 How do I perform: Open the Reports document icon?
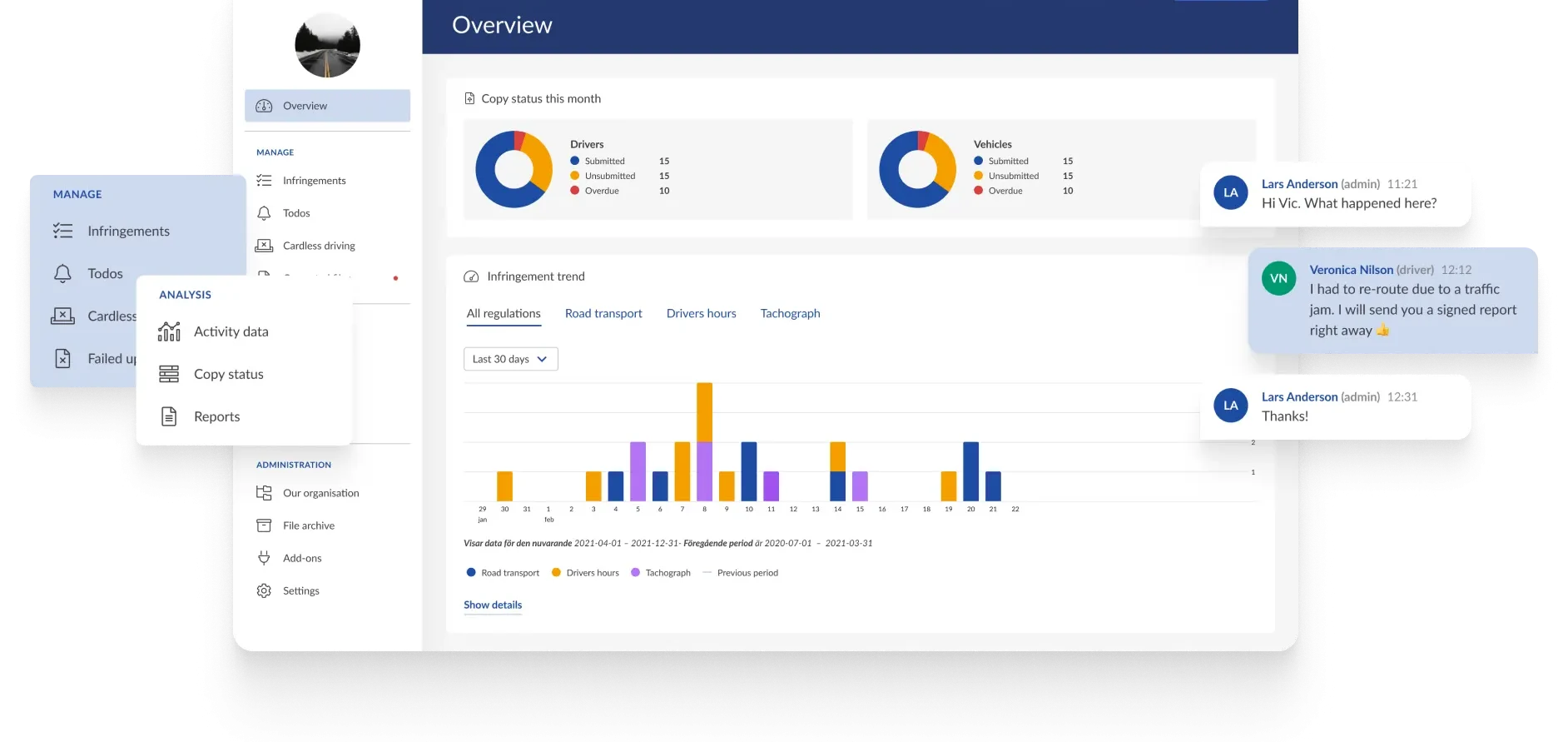pos(169,416)
